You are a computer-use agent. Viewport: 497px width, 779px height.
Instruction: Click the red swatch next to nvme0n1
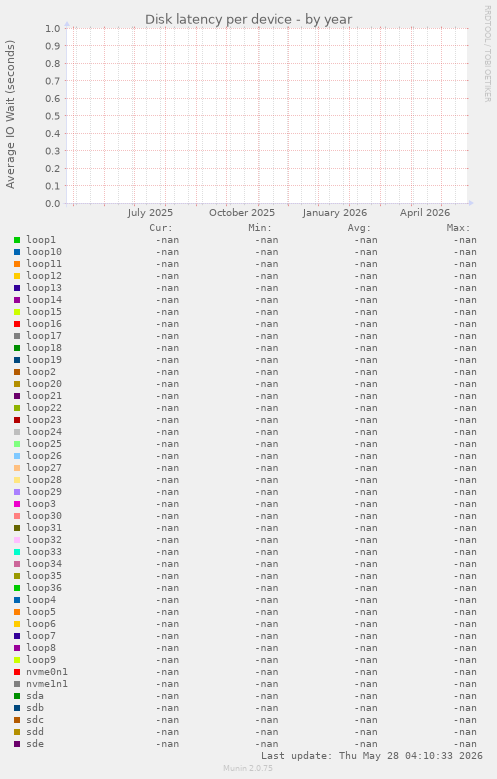17,672
